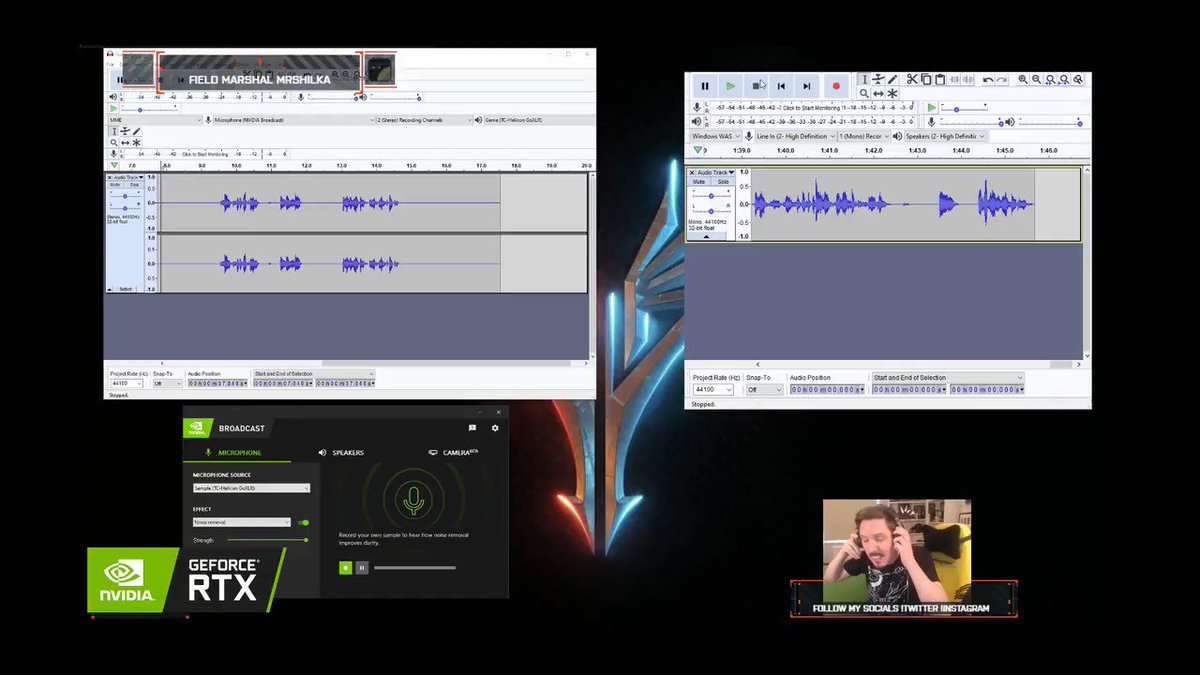Click the Cut scissors icon in right Audacity
The height and width of the screenshot is (675, 1200).
(912, 80)
